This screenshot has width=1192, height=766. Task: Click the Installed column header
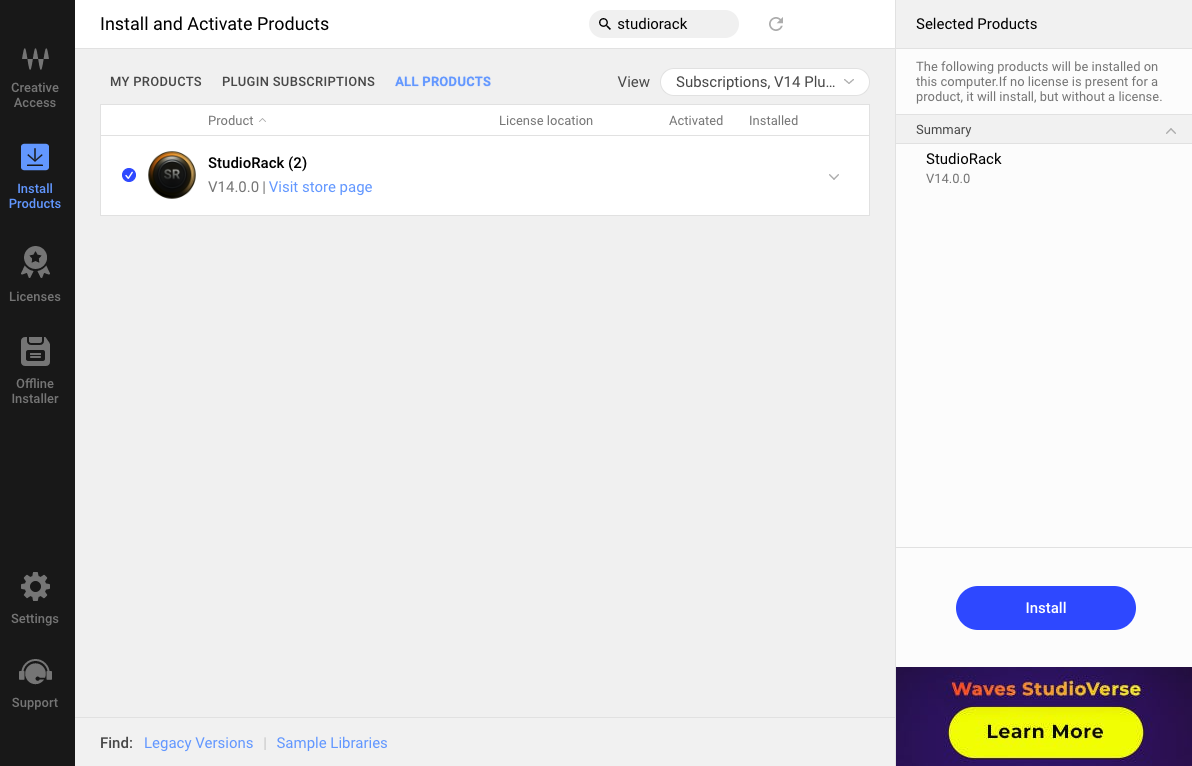(x=773, y=121)
